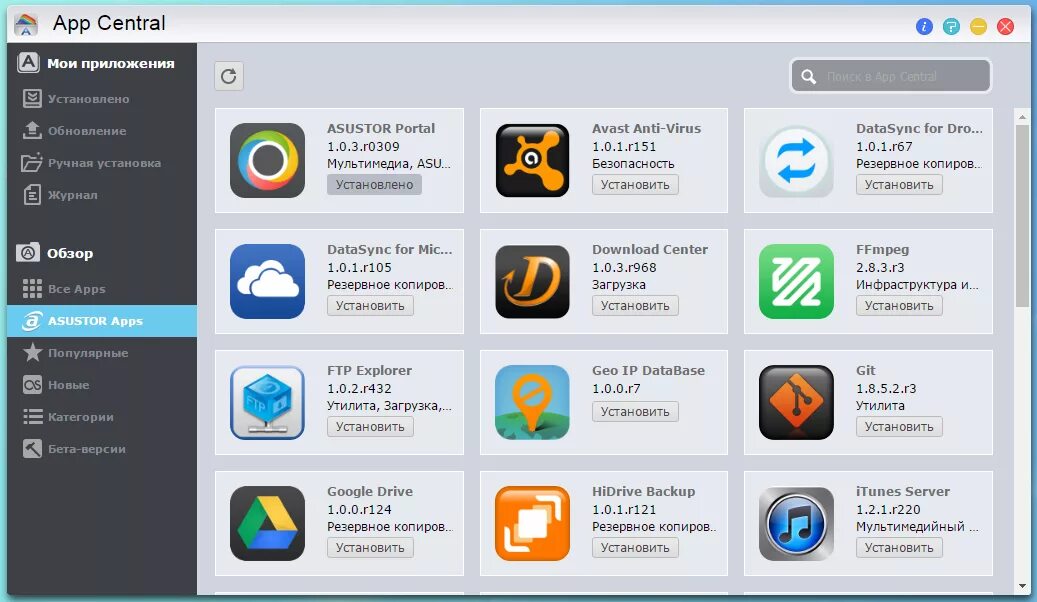Open the FTP Explorer app icon
Image resolution: width=1037 pixels, height=602 pixels.
(267, 402)
